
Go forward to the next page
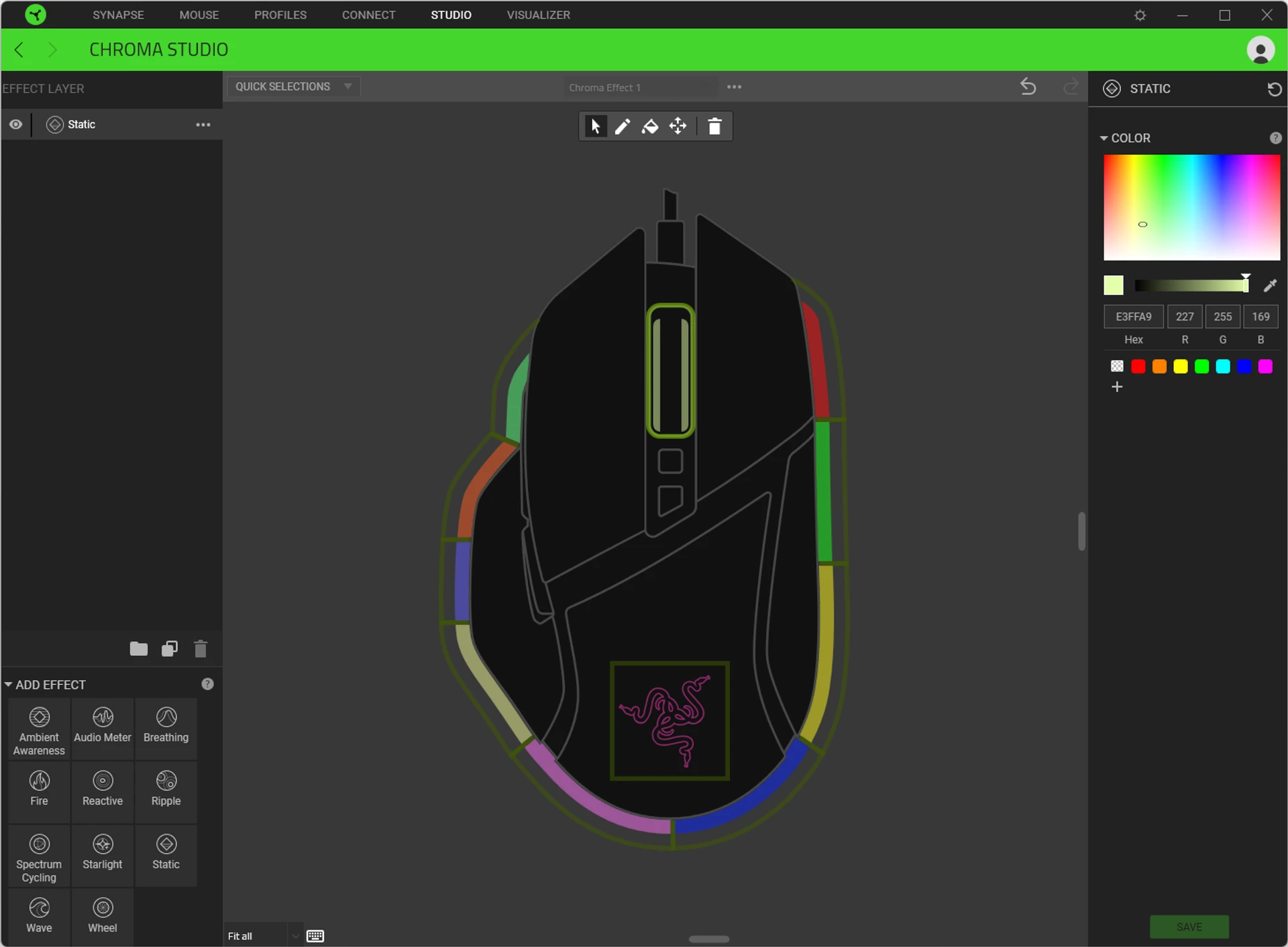coord(52,50)
